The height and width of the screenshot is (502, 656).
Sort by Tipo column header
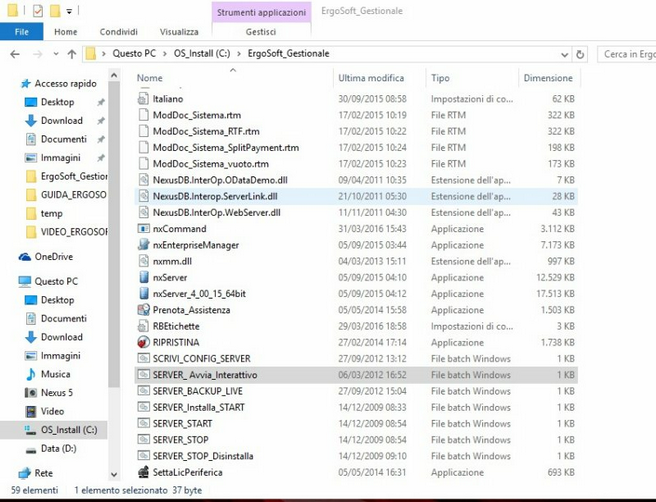(x=440, y=78)
